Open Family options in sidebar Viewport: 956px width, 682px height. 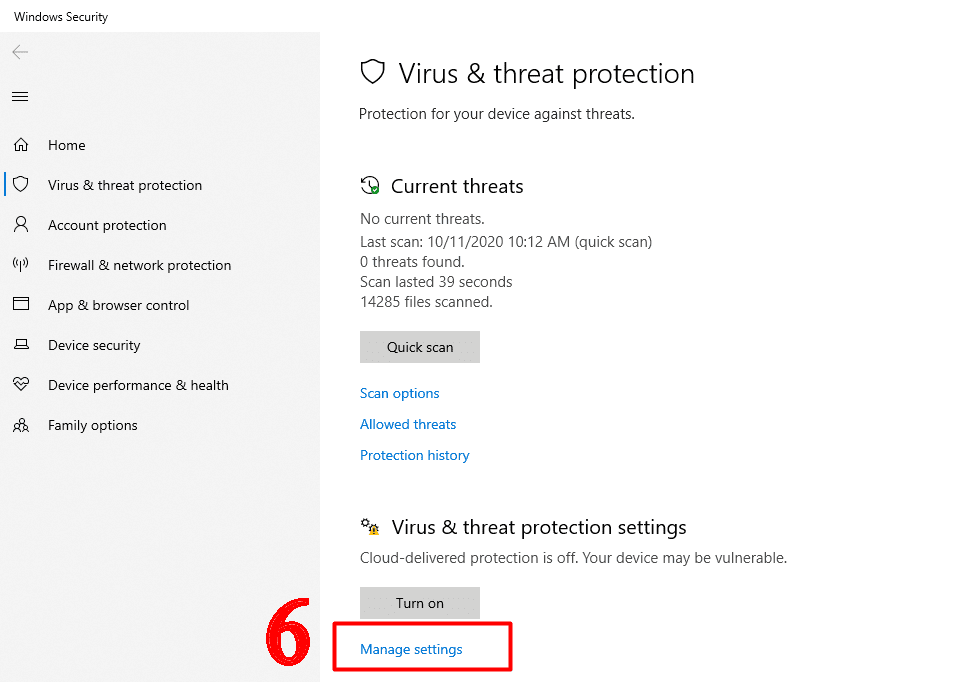coord(93,425)
